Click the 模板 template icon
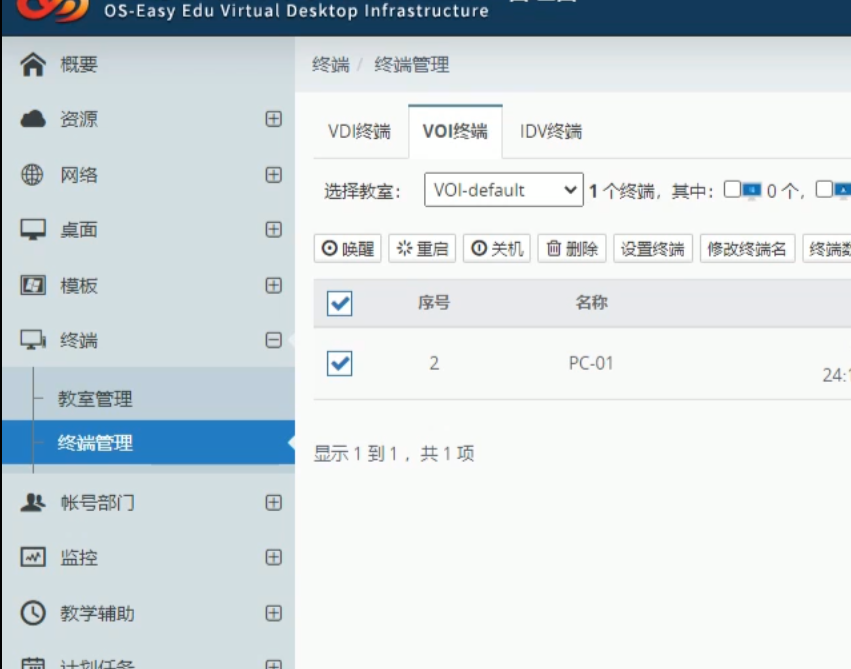 tap(33, 286)
